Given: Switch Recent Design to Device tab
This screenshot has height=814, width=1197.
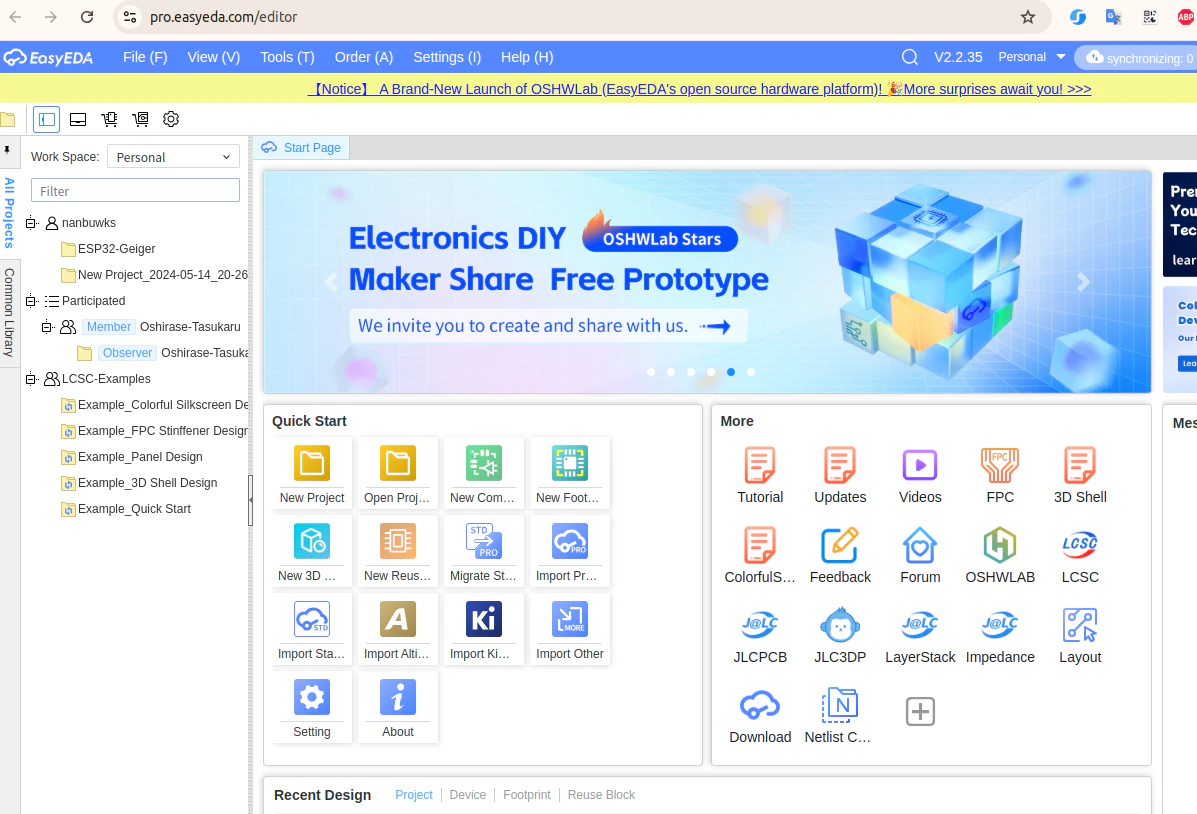Looking at the screenshot, I should (x=467, y=795).
